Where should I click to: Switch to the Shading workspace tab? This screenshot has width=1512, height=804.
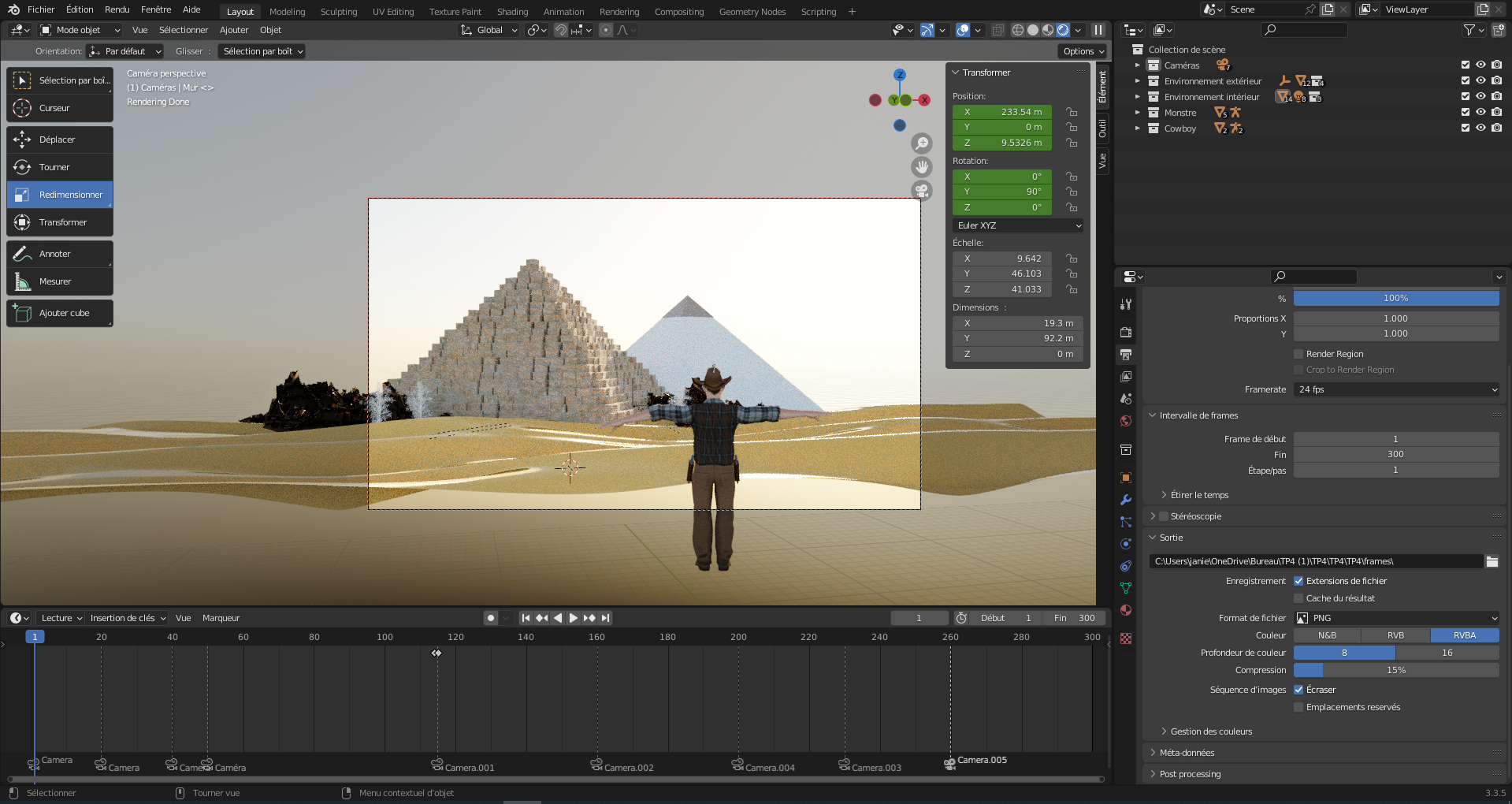512,12
